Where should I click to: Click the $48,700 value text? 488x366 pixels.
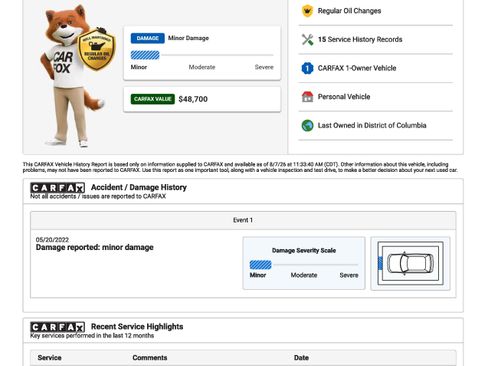(x=193, y=99)
